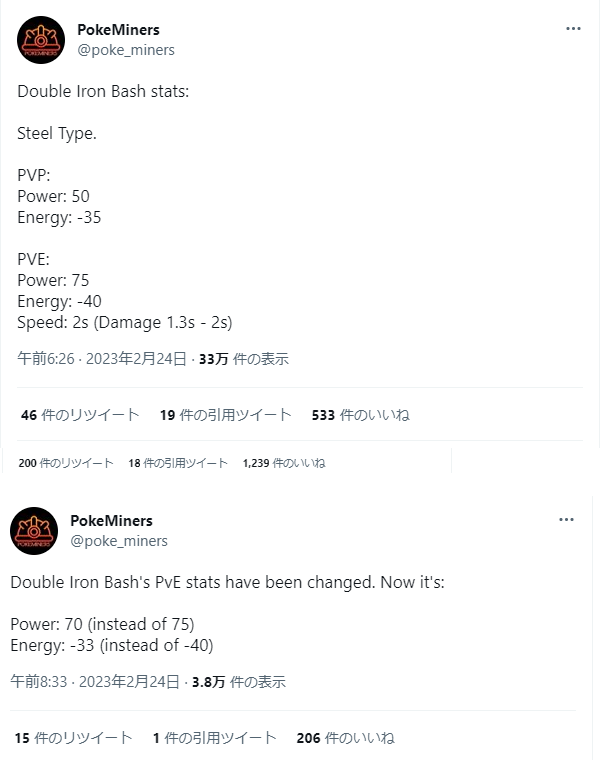The image size is (609, 775).
Task: View the 46 retweets list
Action: tap(80, 415)
